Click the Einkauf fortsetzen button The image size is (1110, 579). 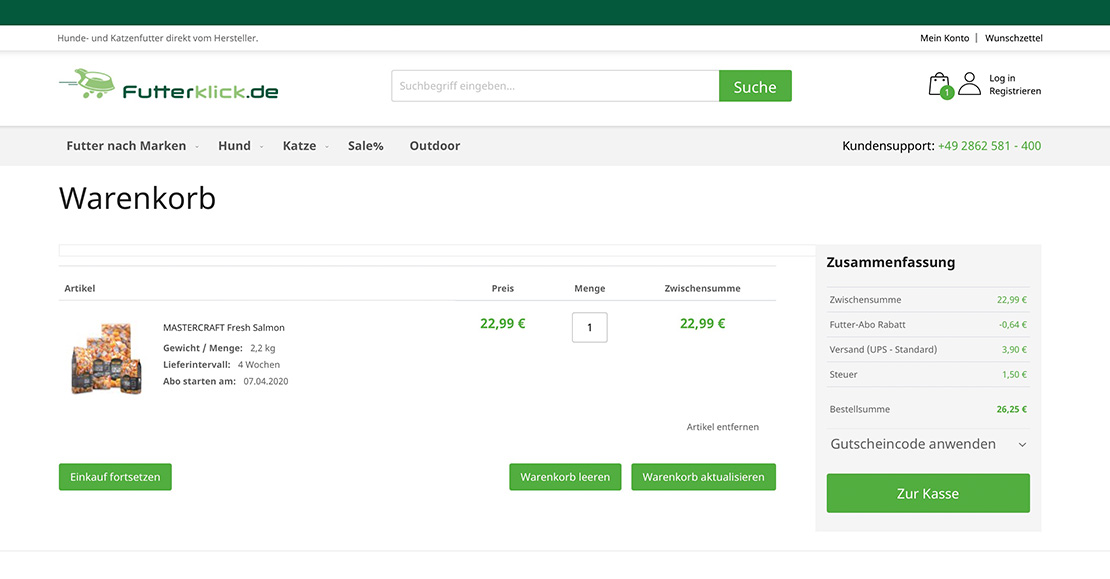click(x=115, y=477)
